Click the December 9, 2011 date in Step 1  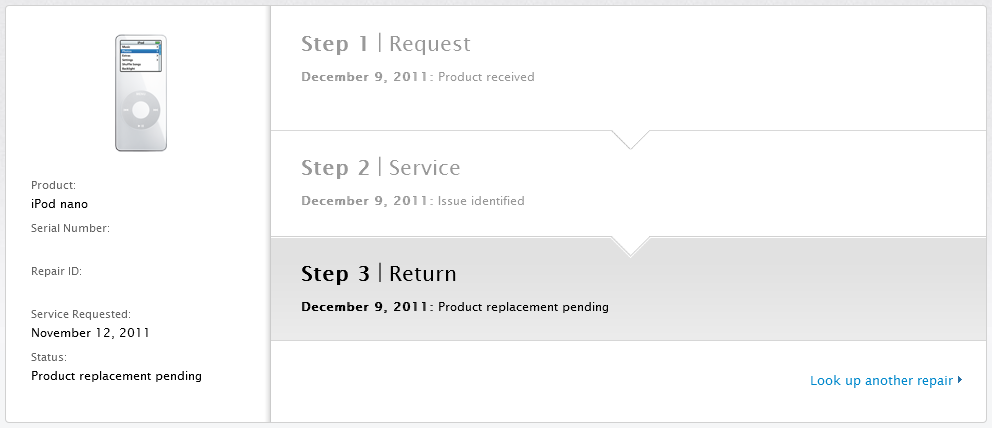coord(364,77)
